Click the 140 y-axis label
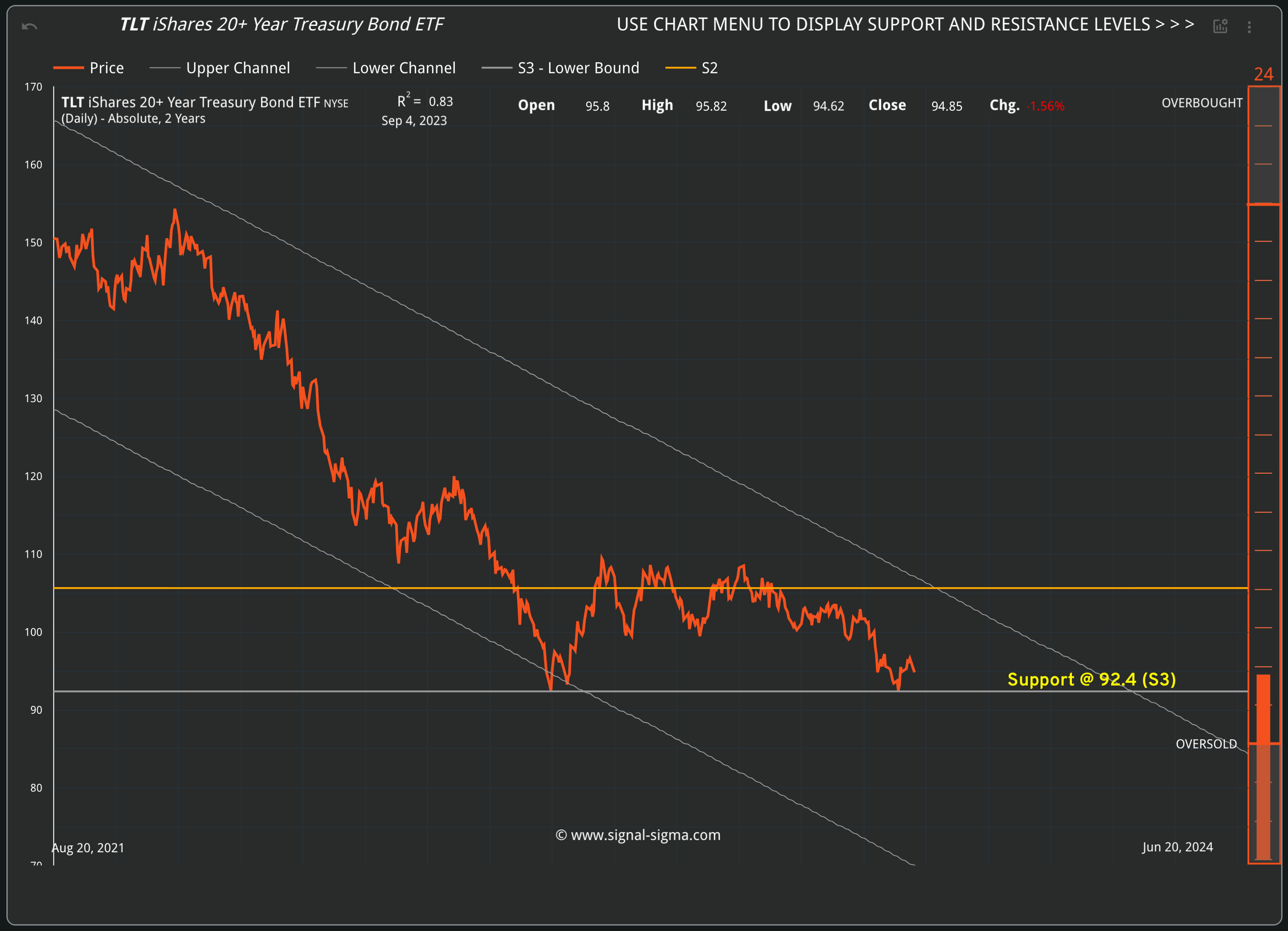This screenshot has height=931, width=1288. coord(33,321)
